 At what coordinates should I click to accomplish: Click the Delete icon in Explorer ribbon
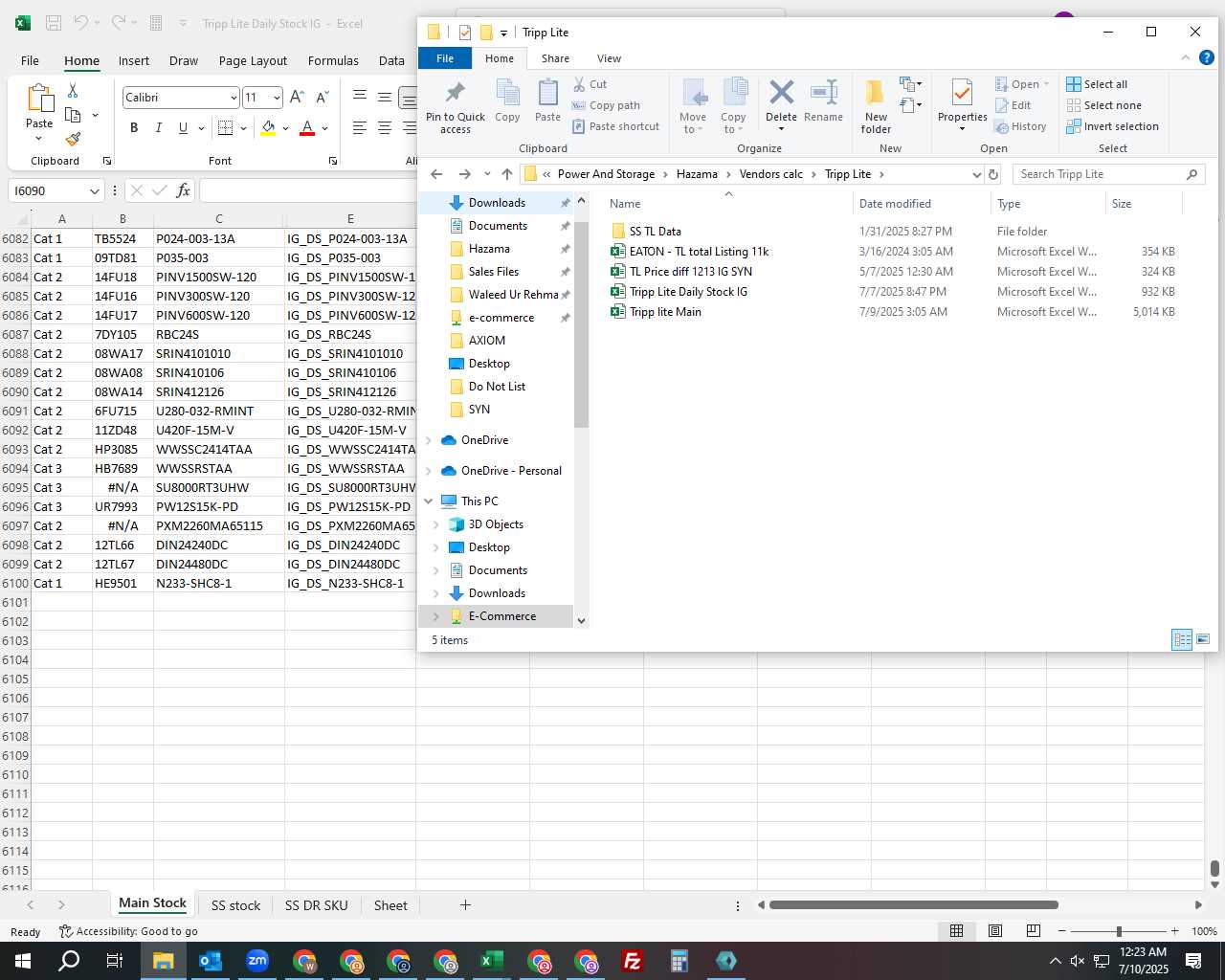coord(781,94)
